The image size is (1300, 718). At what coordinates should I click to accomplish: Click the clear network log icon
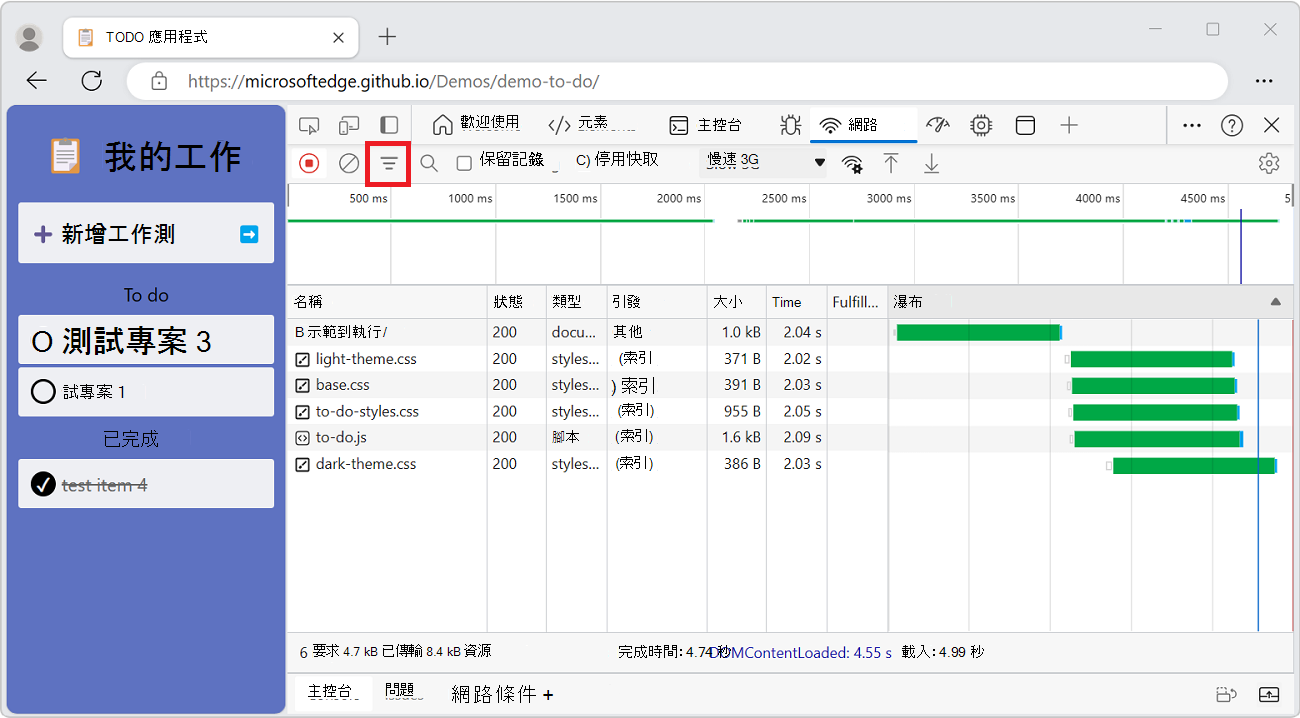pyautogui.click(x=348, y=162)
